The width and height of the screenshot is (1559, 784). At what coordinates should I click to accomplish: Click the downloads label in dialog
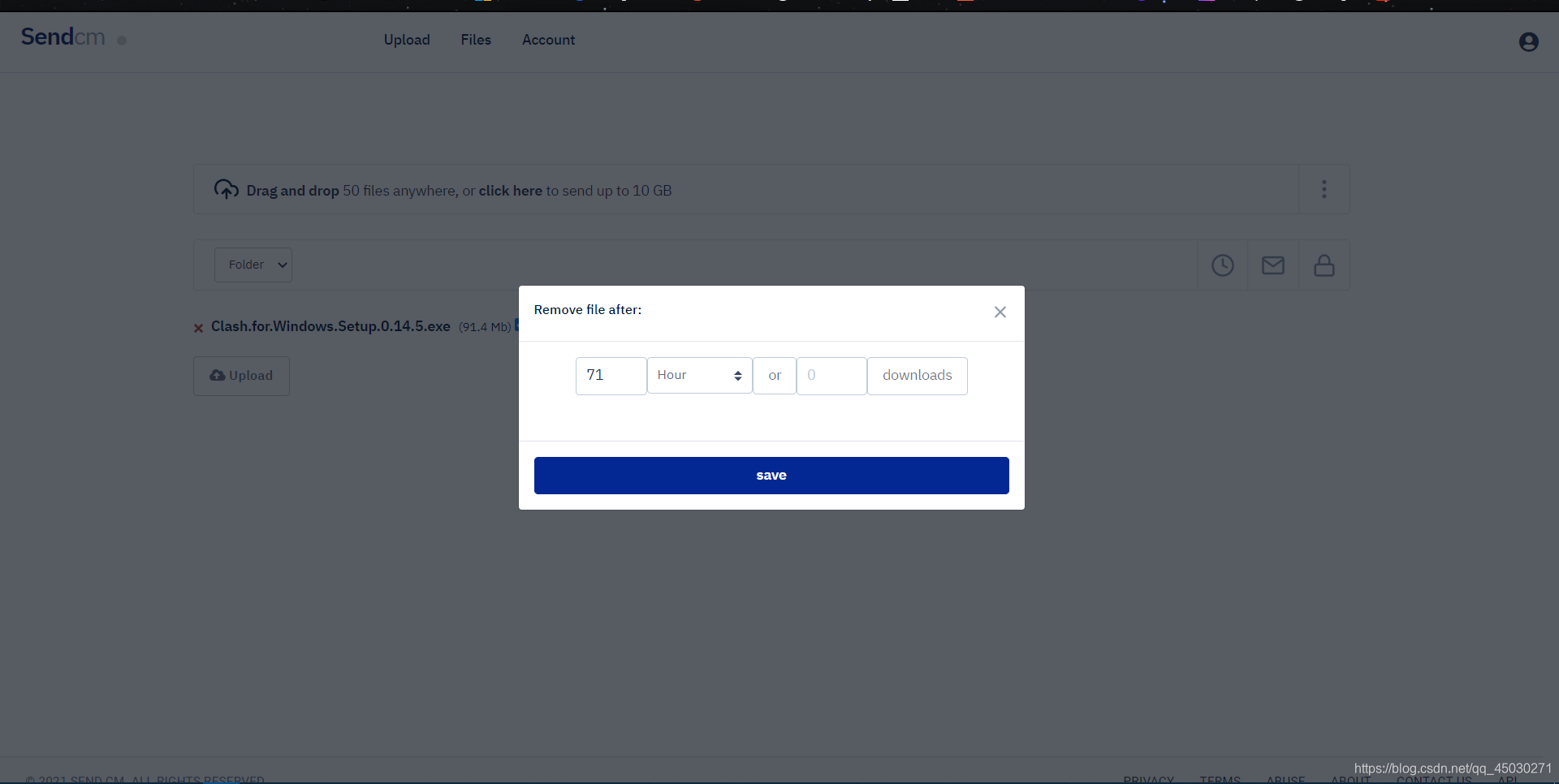tap(918, 376)
